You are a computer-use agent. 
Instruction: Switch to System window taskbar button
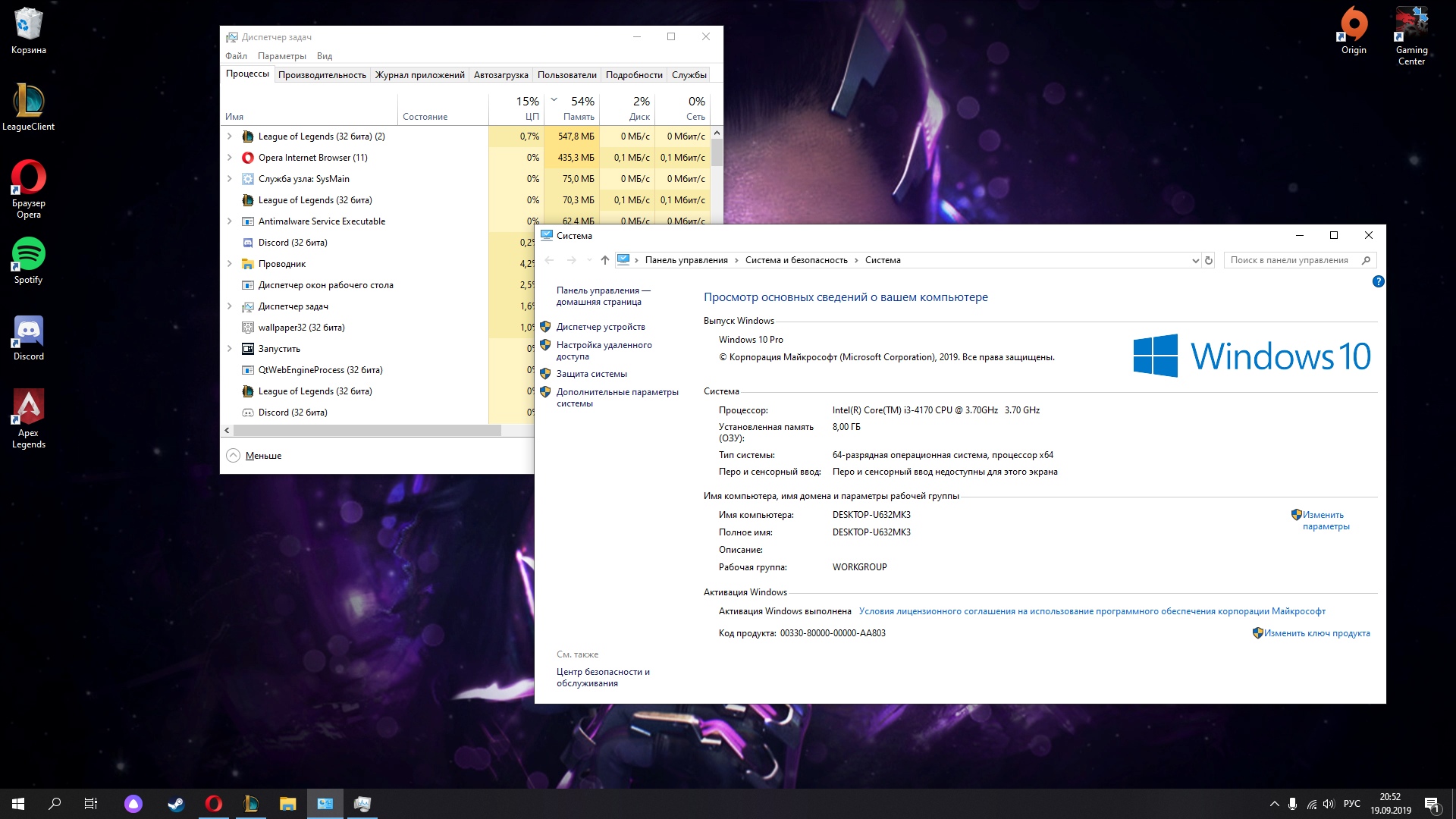pos(325,804)
